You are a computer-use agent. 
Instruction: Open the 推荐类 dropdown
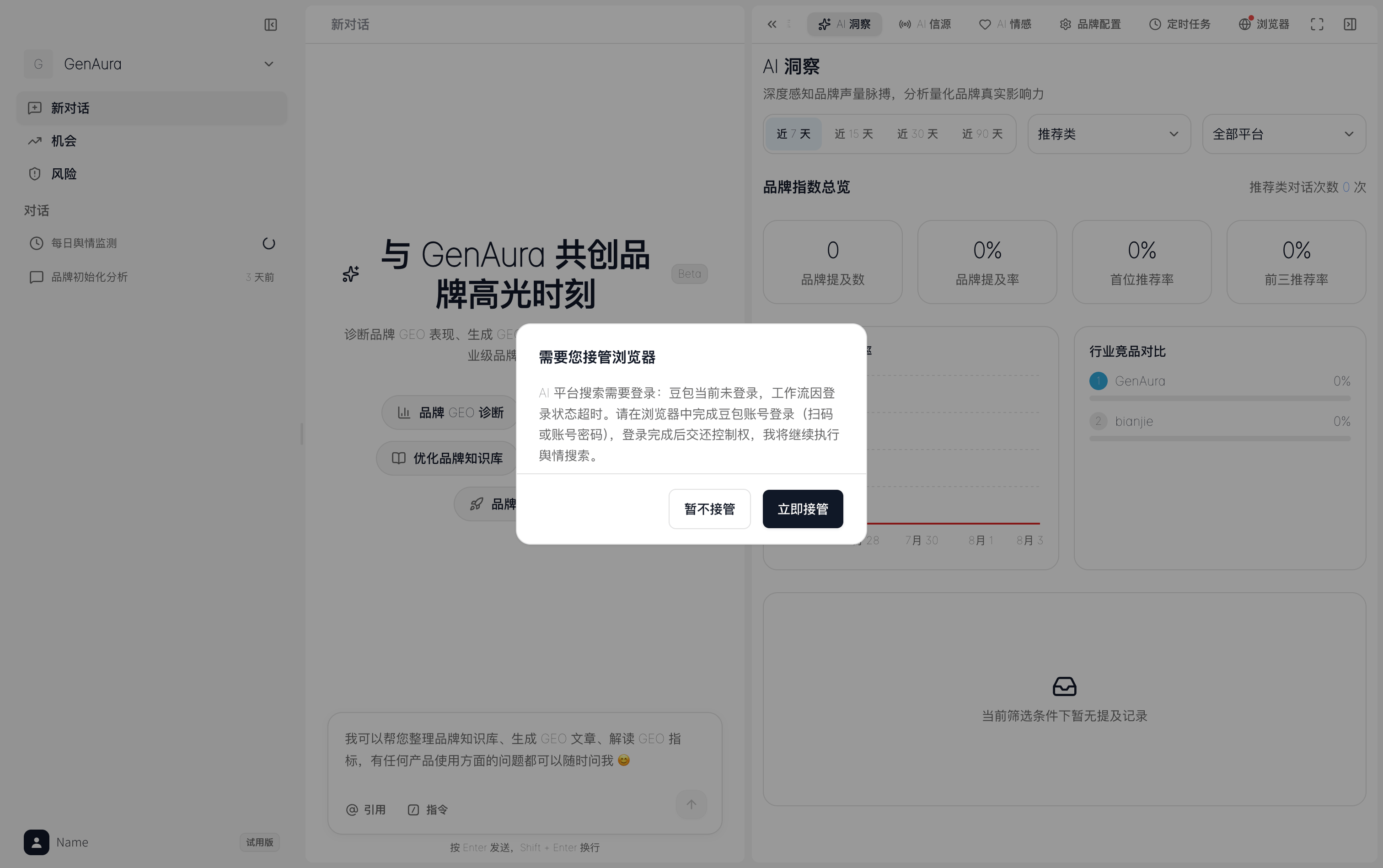pos(1109,134)
